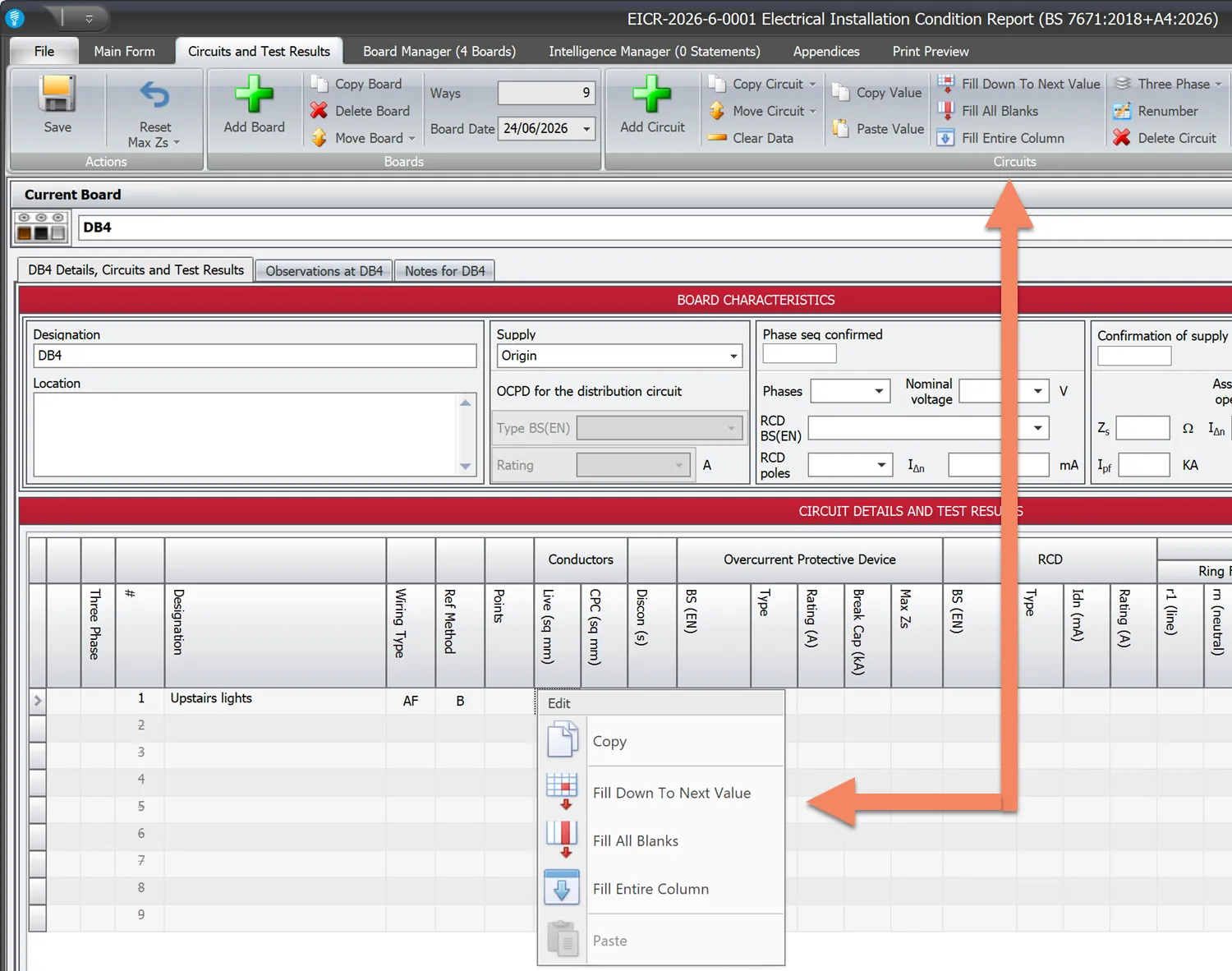The width and height of the screenshot is (1232, 971).
Task: Expand the Move Board dropdown arrow
Action: pyautogui.click(x=411, y=138)
